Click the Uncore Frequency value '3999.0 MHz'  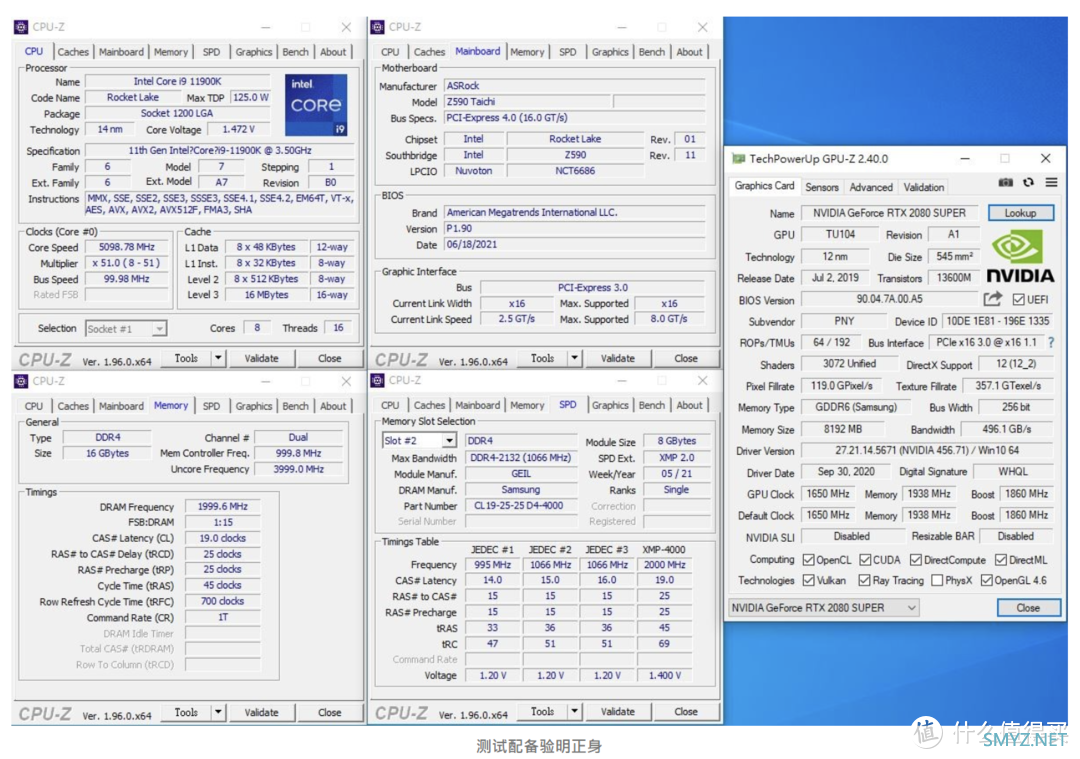[298, 469]
